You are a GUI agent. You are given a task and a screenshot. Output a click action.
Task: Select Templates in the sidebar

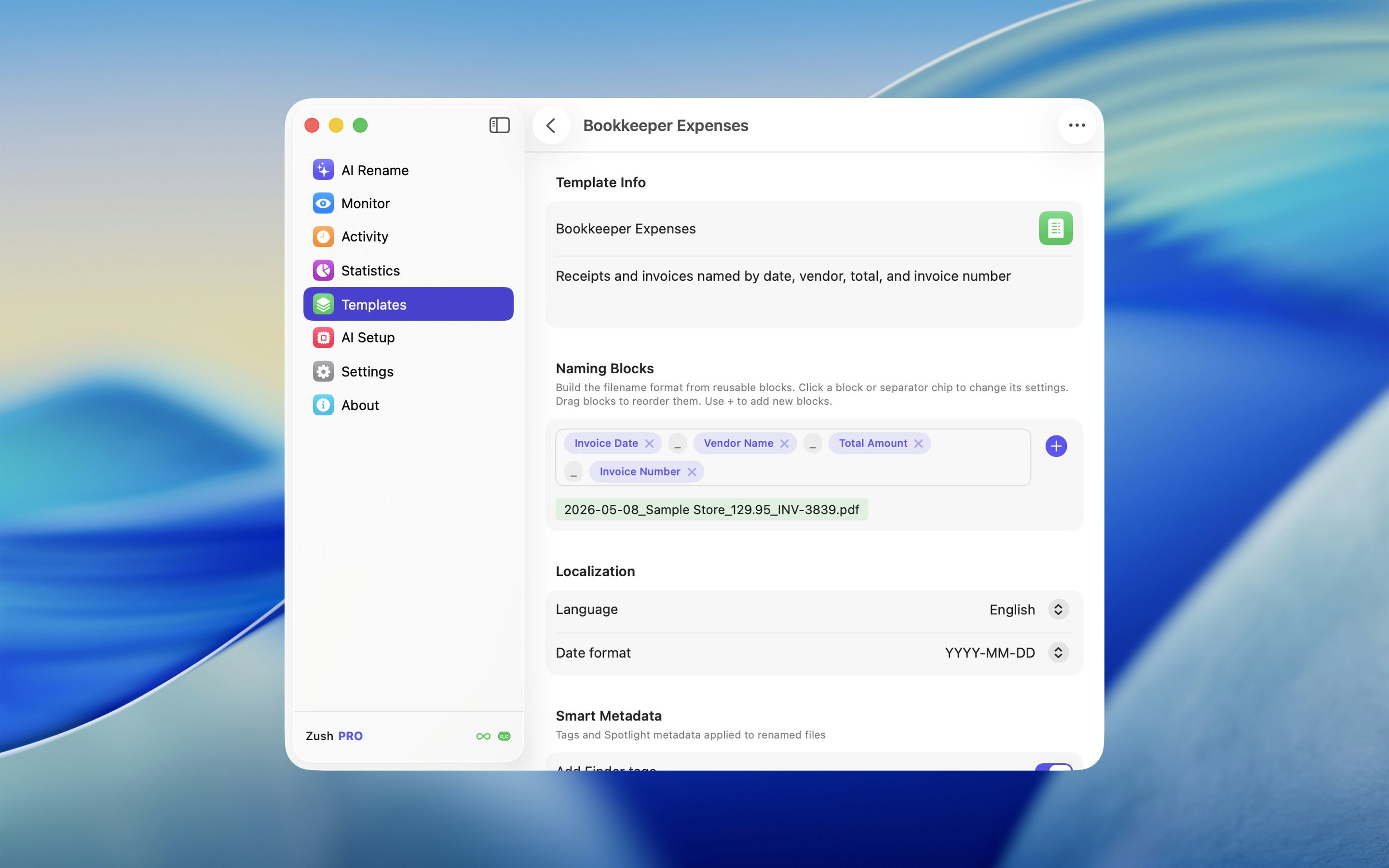[408, 304]
